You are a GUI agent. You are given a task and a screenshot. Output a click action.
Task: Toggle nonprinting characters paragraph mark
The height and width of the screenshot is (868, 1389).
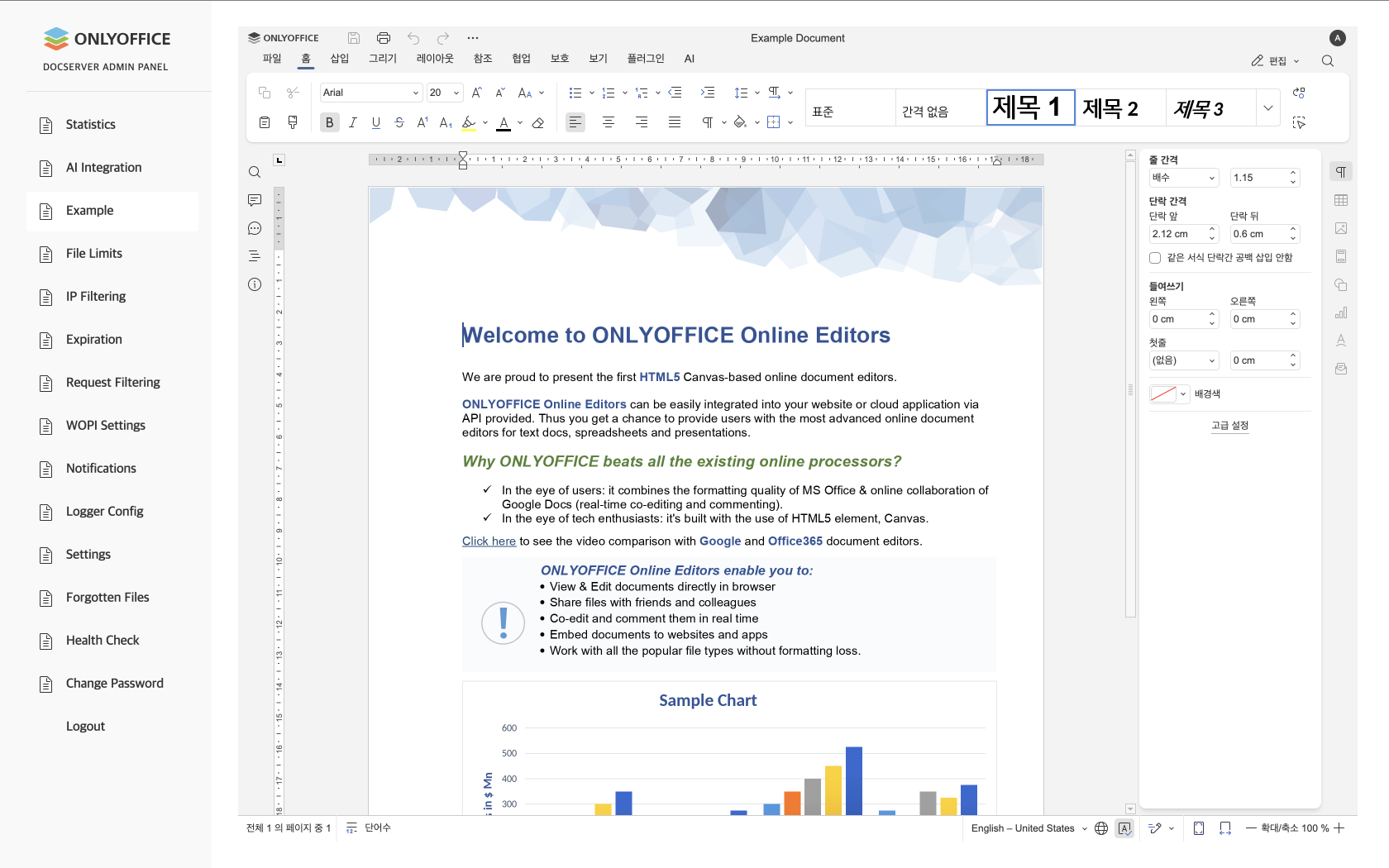pyautogui.click(x=708, y=122)
